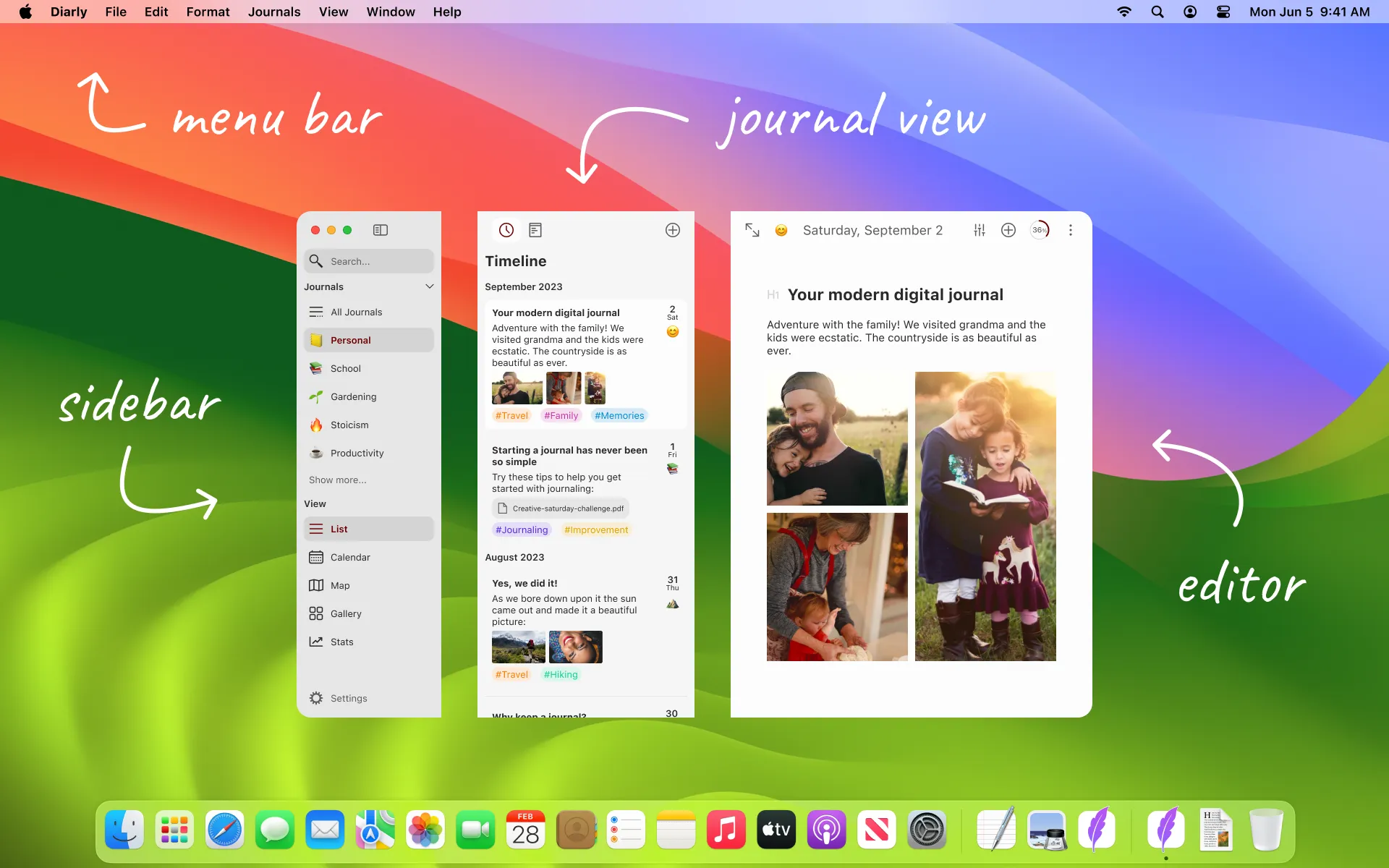Screen dimensions: 1389x868
Task: Click the #Improvement tag
Action: click(x=596, y=529)
